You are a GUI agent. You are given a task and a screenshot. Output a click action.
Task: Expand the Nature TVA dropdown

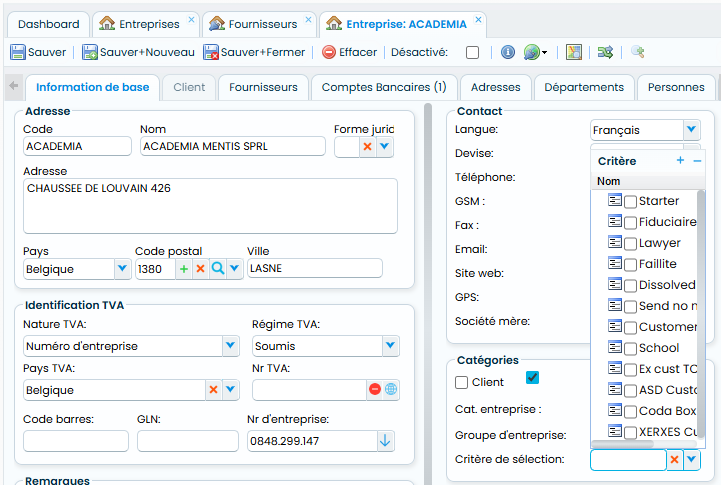tap(230, 345)
